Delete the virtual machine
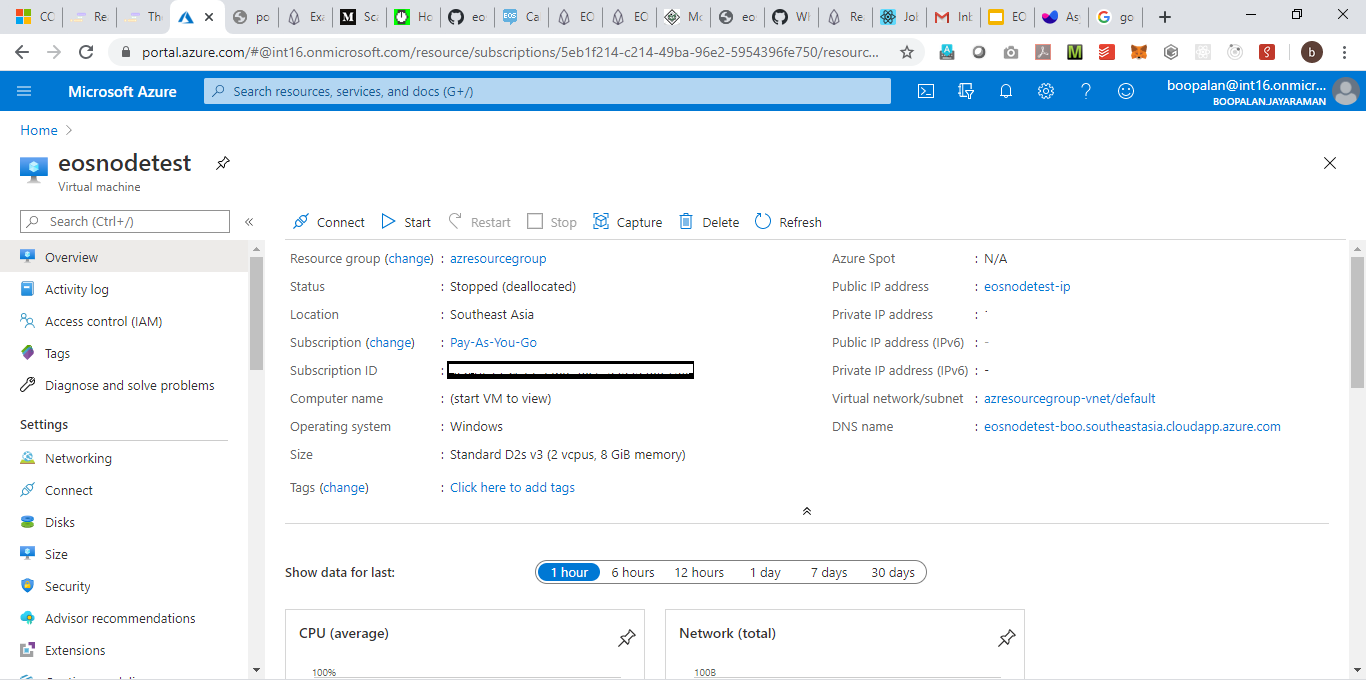This screenshot has height=685, width=1366. click(709, 222)
